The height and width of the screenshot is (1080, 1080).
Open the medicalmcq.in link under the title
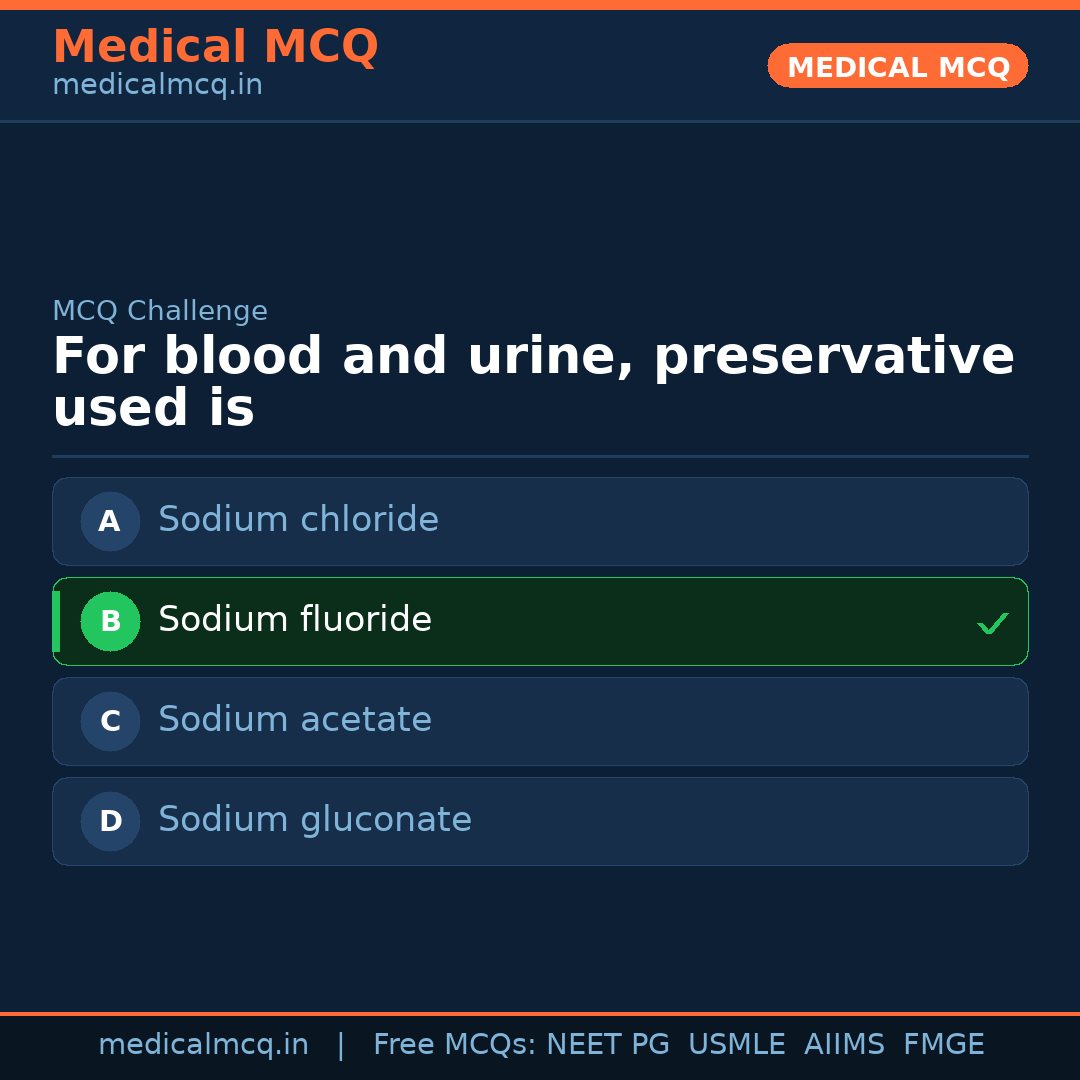tap(157, 86)
